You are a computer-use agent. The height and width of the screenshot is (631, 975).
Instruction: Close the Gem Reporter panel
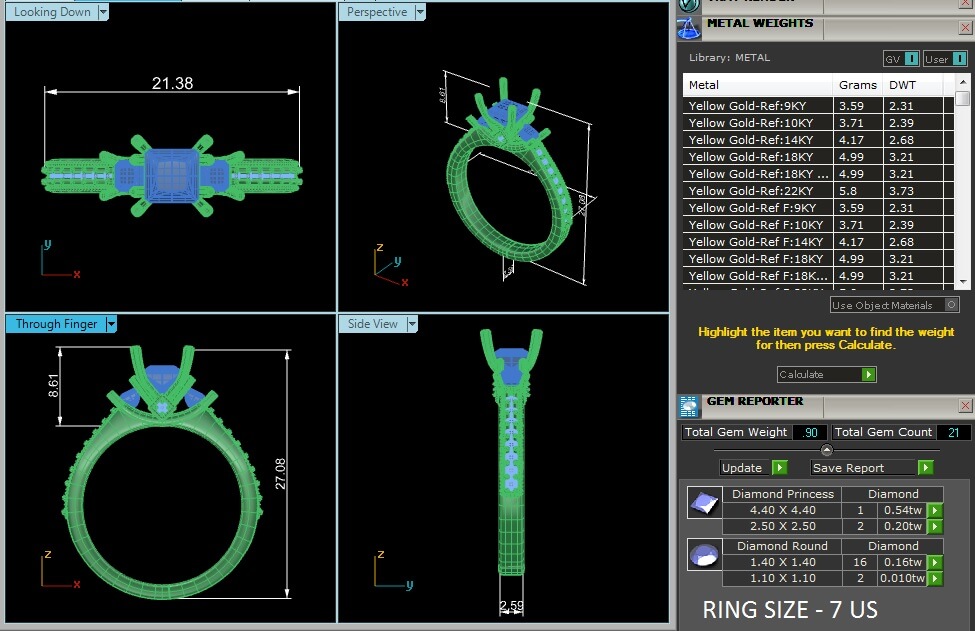click(x=965, y=406)
